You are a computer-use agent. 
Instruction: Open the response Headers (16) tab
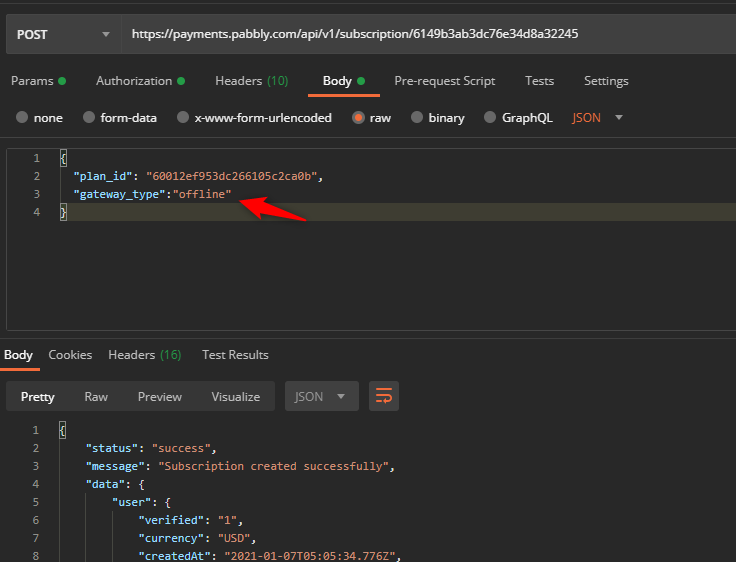click(x=145, y=355)
